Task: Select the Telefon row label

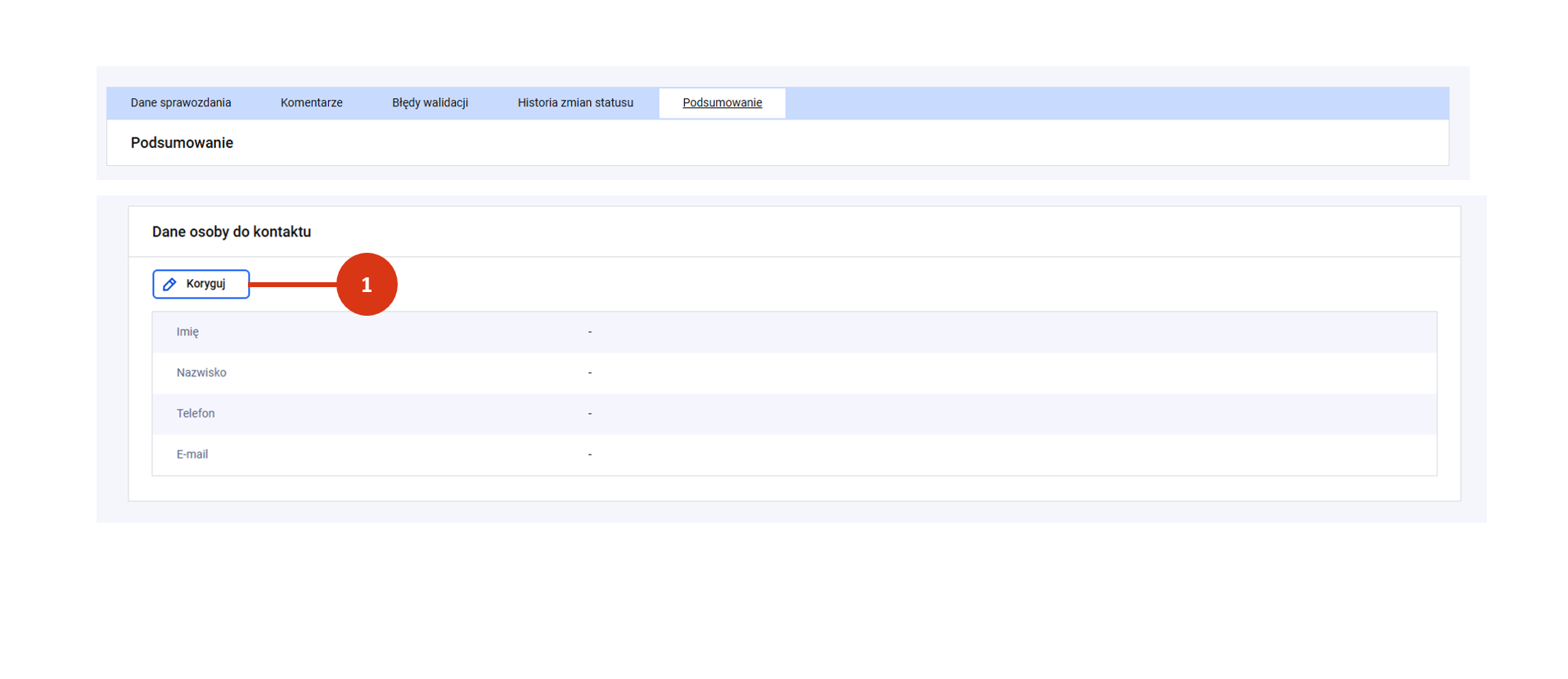Action: point(196,414)
